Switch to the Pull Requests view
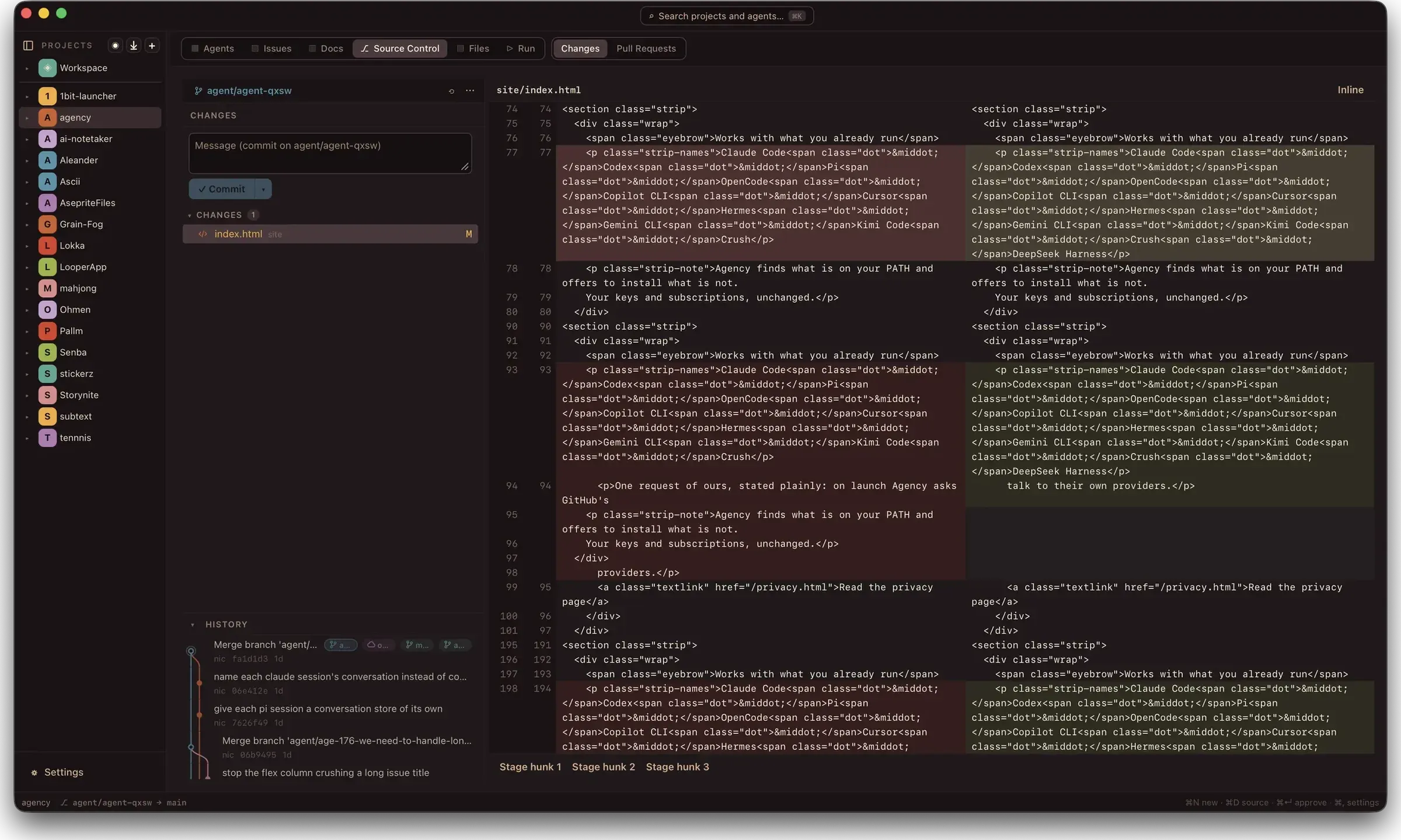This screenshot has width=1401, height=840. pyautogui.click(x=646, y=48)
